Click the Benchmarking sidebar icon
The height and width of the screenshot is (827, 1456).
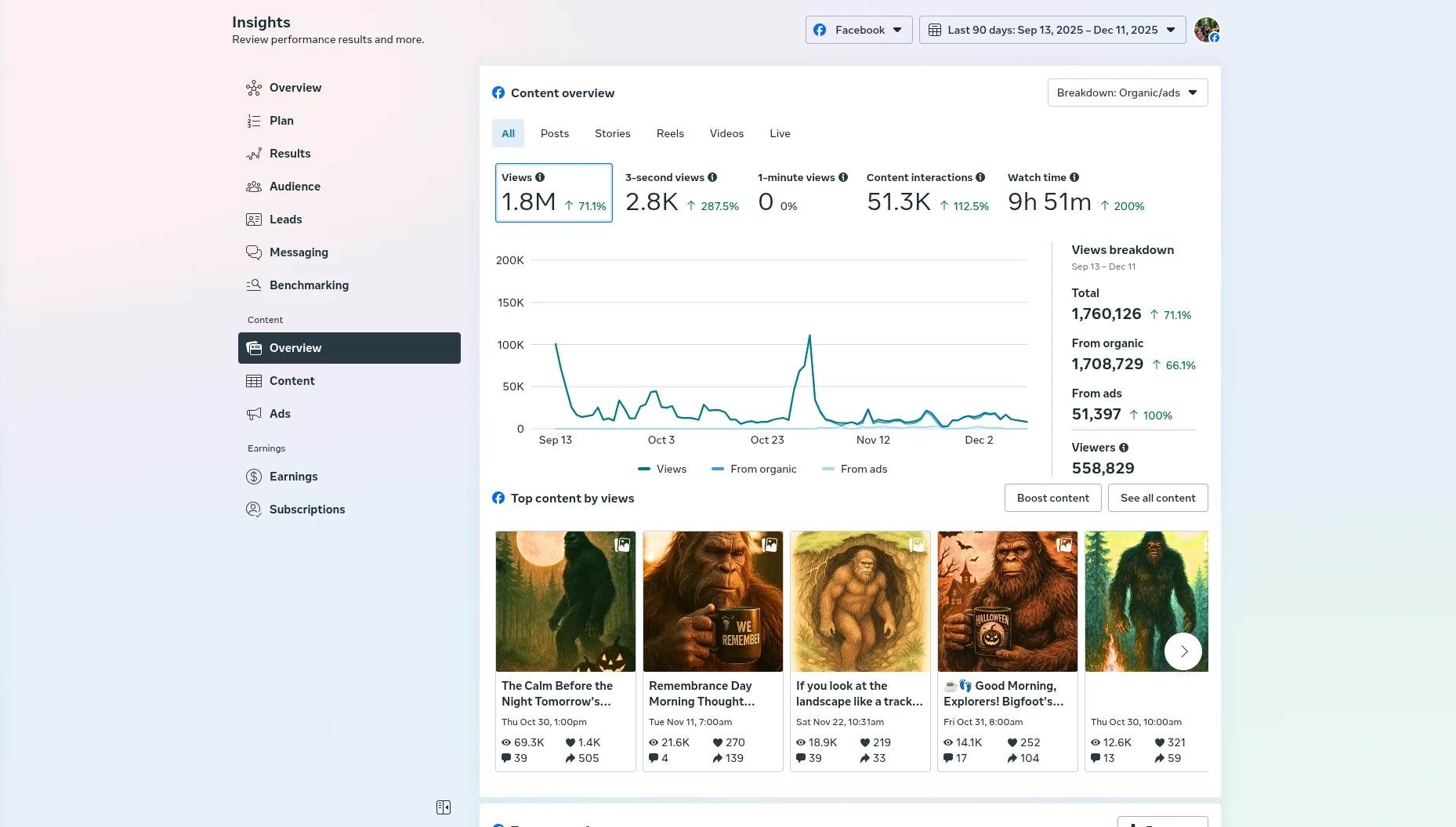coord(253,285)
